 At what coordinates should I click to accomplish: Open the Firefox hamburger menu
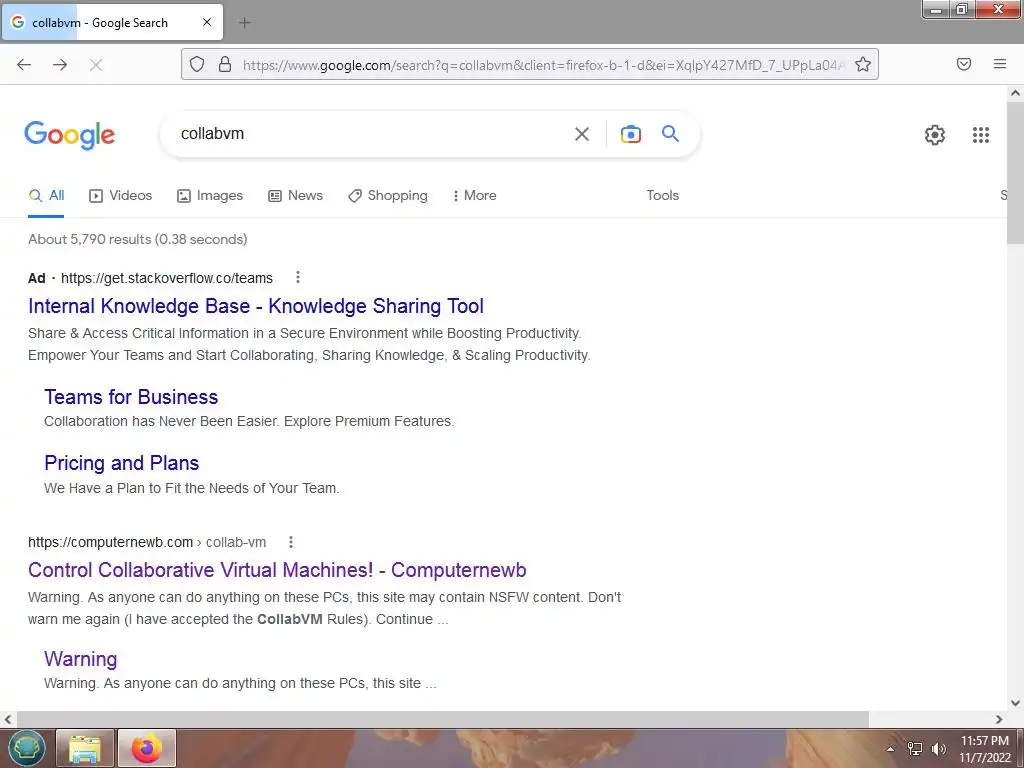click(1000, 64)
